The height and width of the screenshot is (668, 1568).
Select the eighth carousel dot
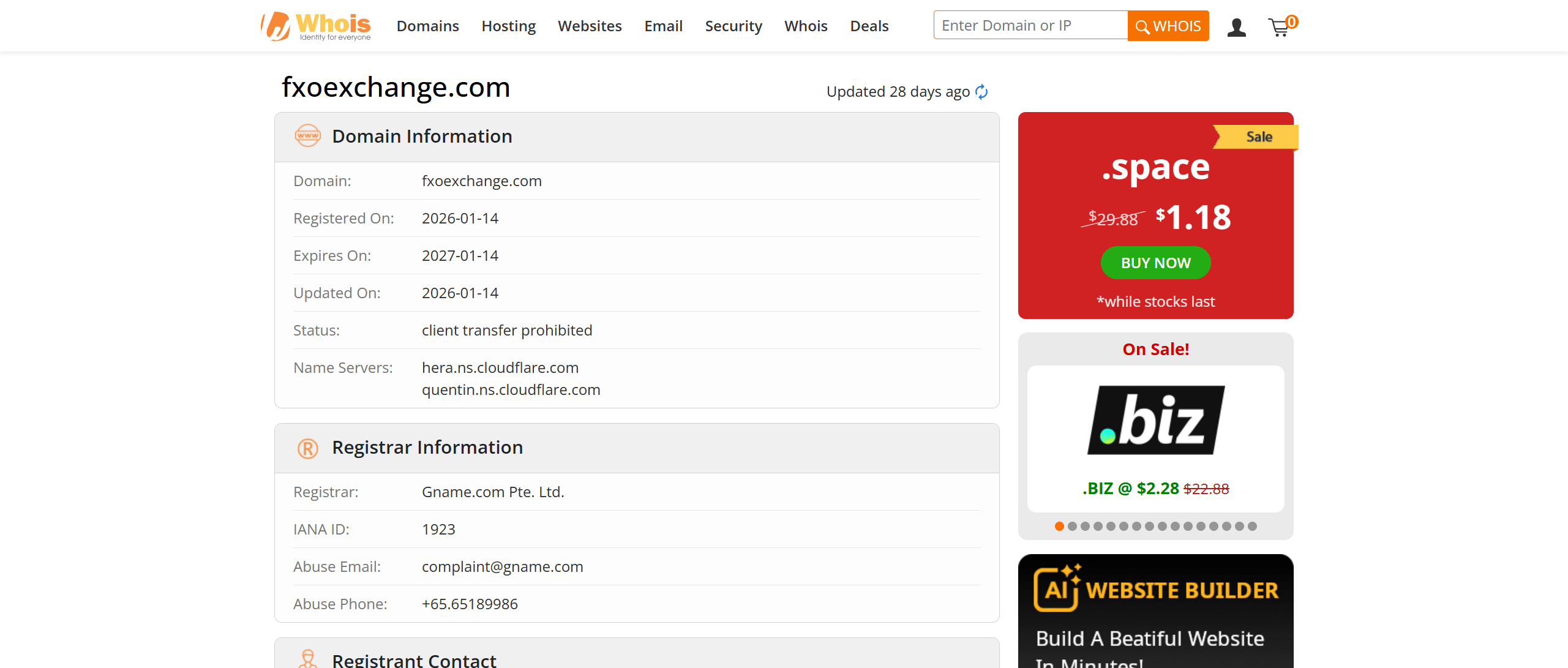point(1149,526)
